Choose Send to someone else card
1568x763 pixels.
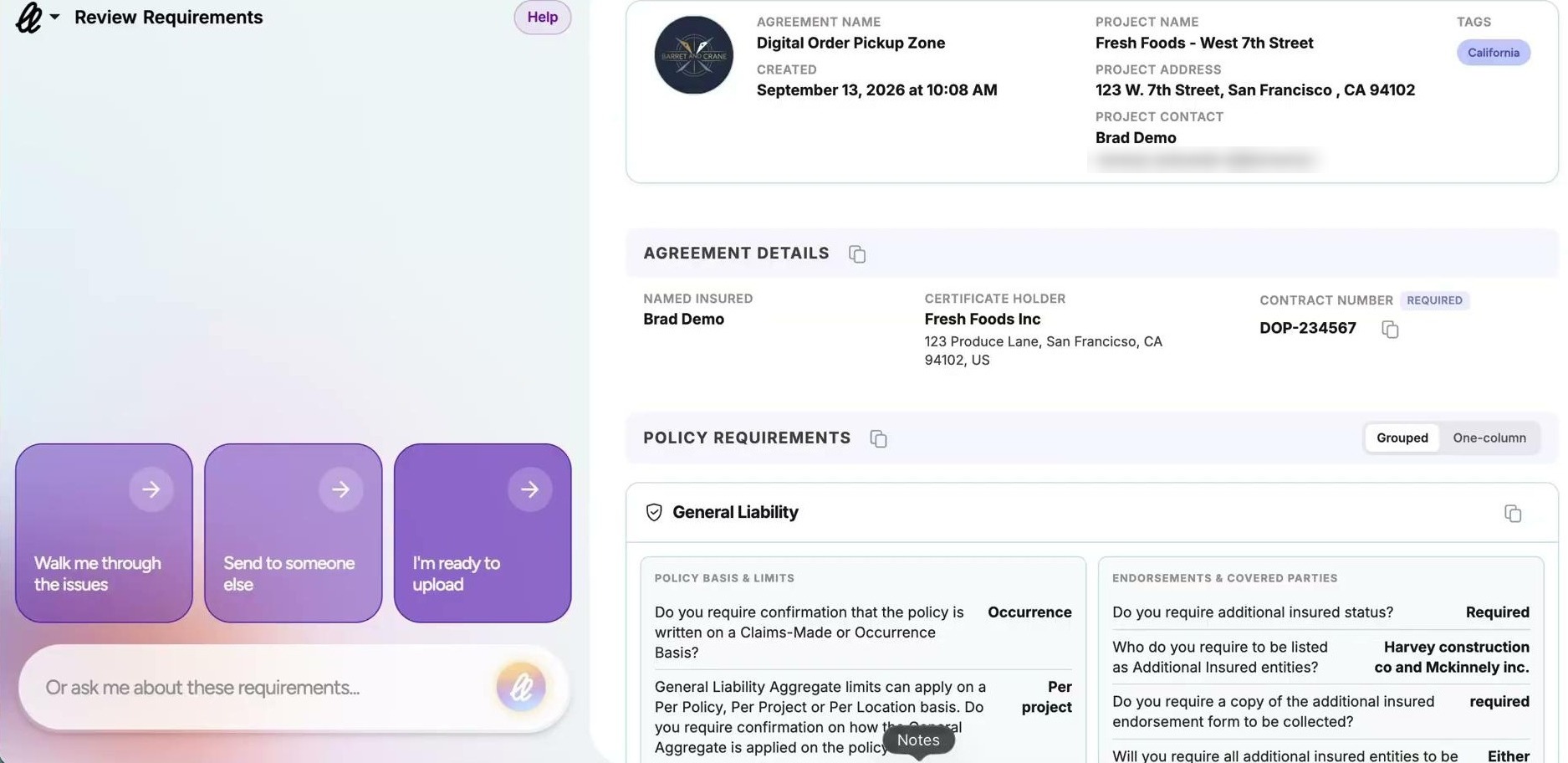[x=294, y=533]
